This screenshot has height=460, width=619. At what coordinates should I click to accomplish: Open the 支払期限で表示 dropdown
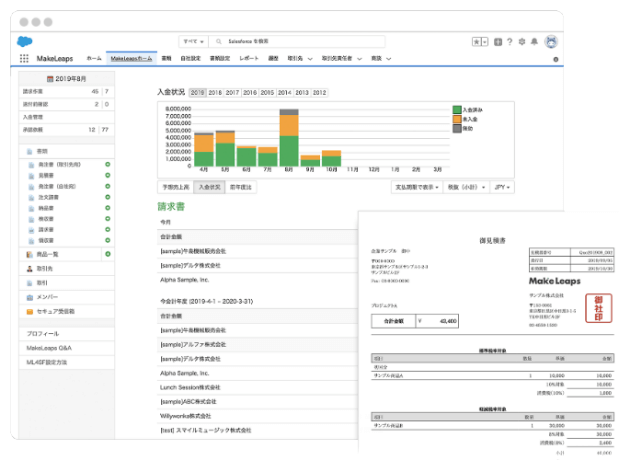417,187
